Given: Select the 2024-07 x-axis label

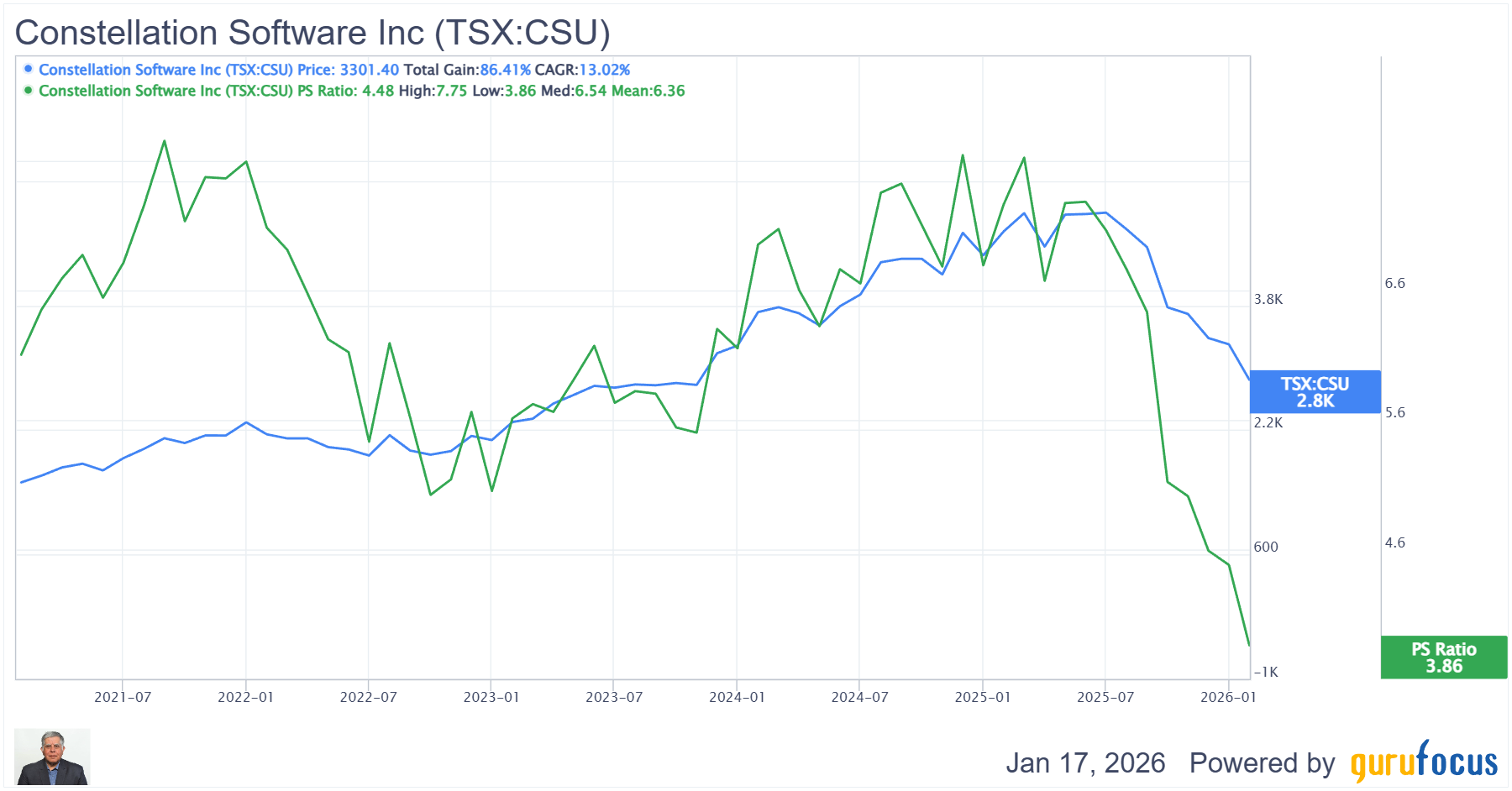Looking at the screenshot, I should (x=859, y=697).
